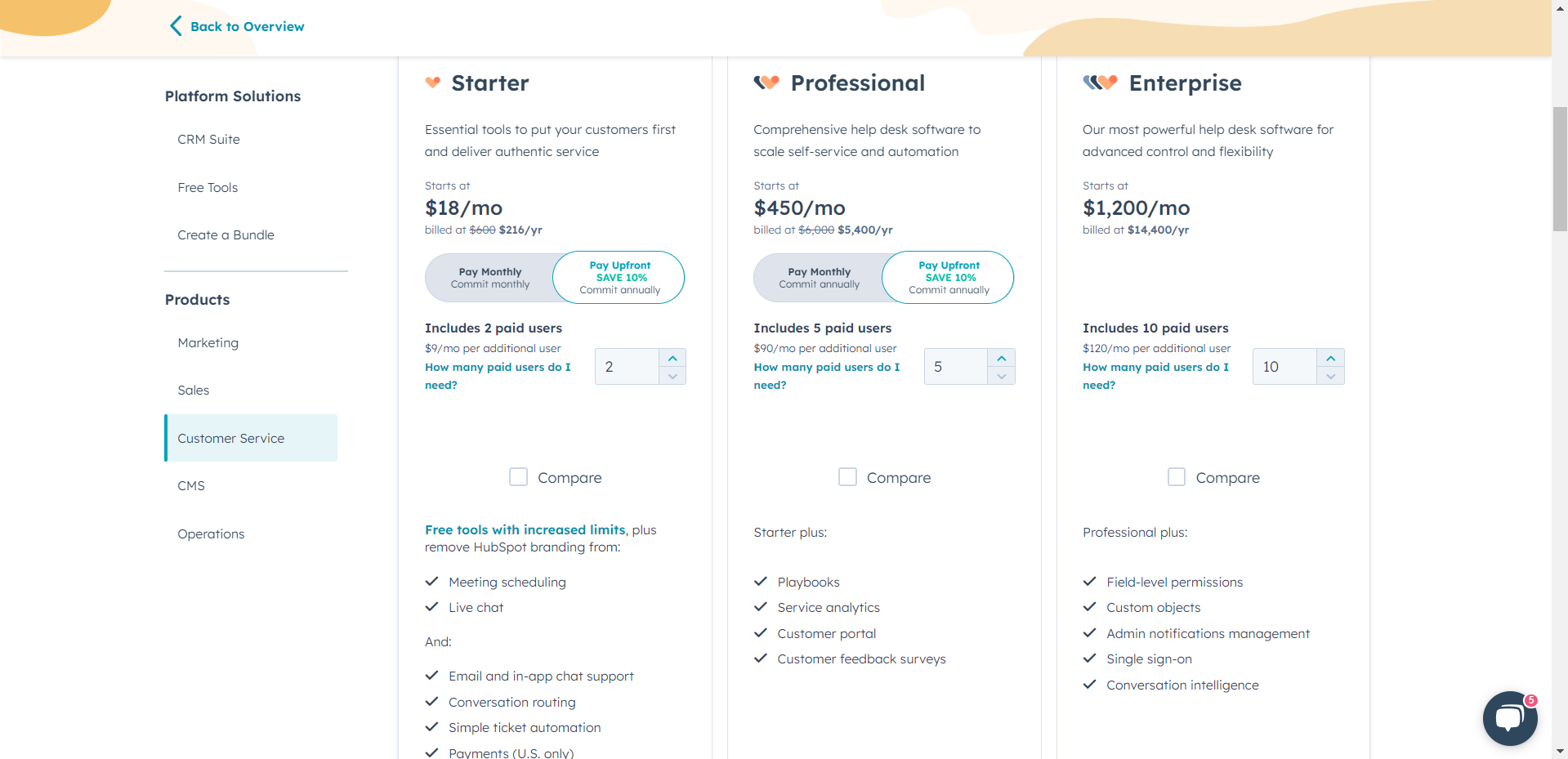Increase Starter paid users with the up arrow
Image resolution: width=1568 pixels, height=759 pixels.
pyautogui.click(x=672, y=357)
